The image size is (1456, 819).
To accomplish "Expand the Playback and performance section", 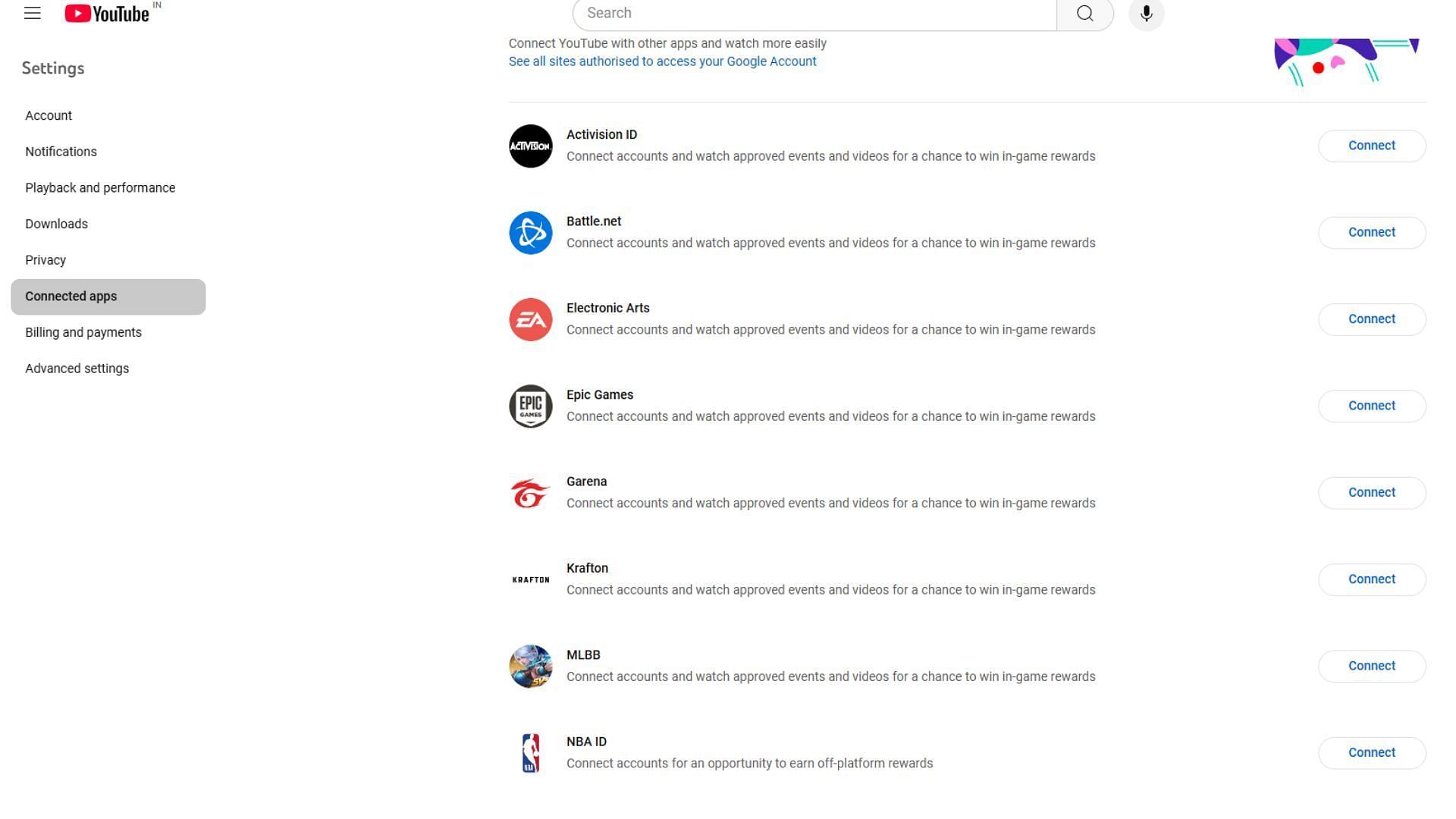I will 100,188.
